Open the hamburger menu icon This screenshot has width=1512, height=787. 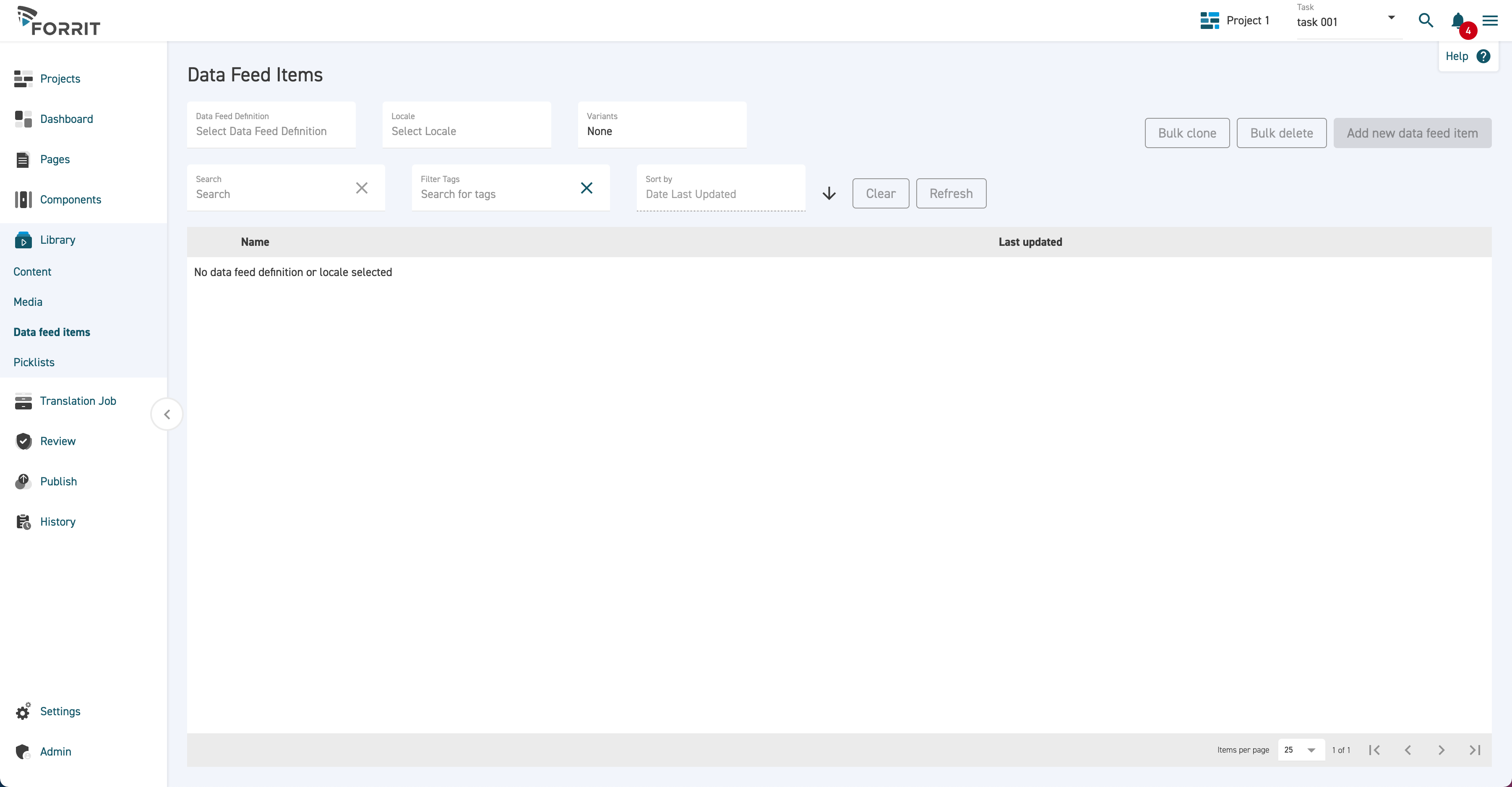pos(1490,21)
